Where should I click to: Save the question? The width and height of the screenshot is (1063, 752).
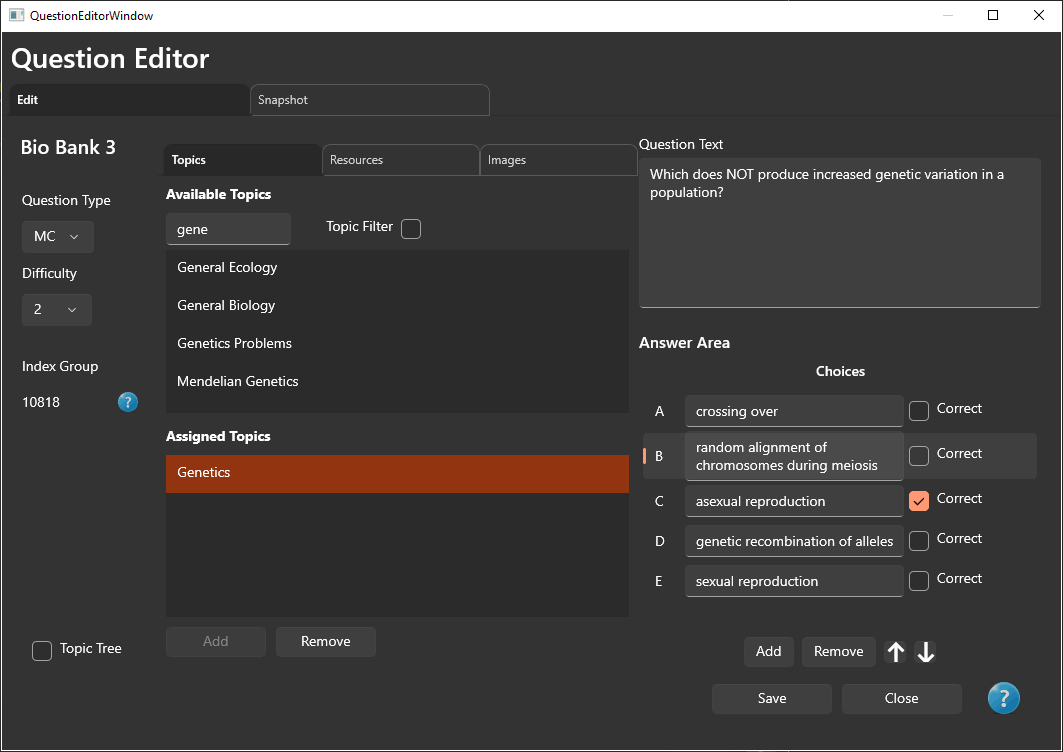point(771,698)
